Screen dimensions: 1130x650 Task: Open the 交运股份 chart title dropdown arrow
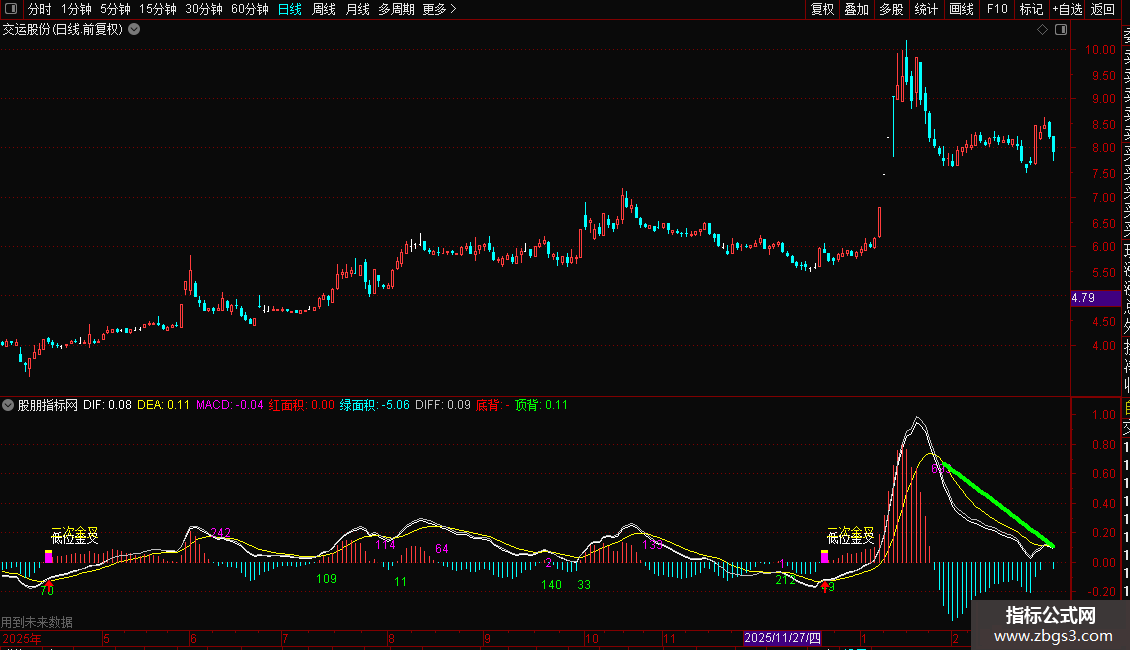pos(134,30)
